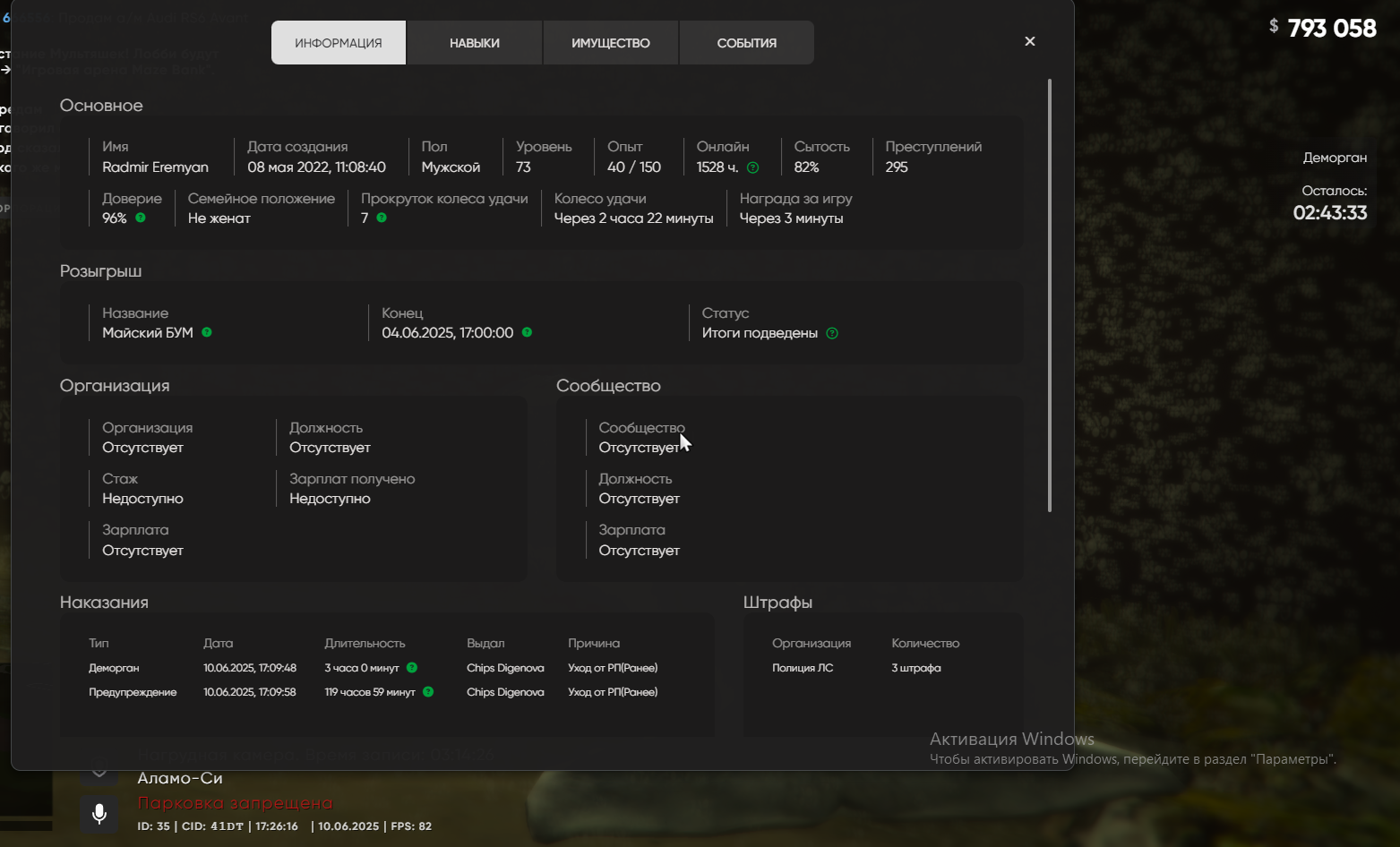
Task: Click the info icon next to 3 часа 0 минут
Action: (412, 667)
